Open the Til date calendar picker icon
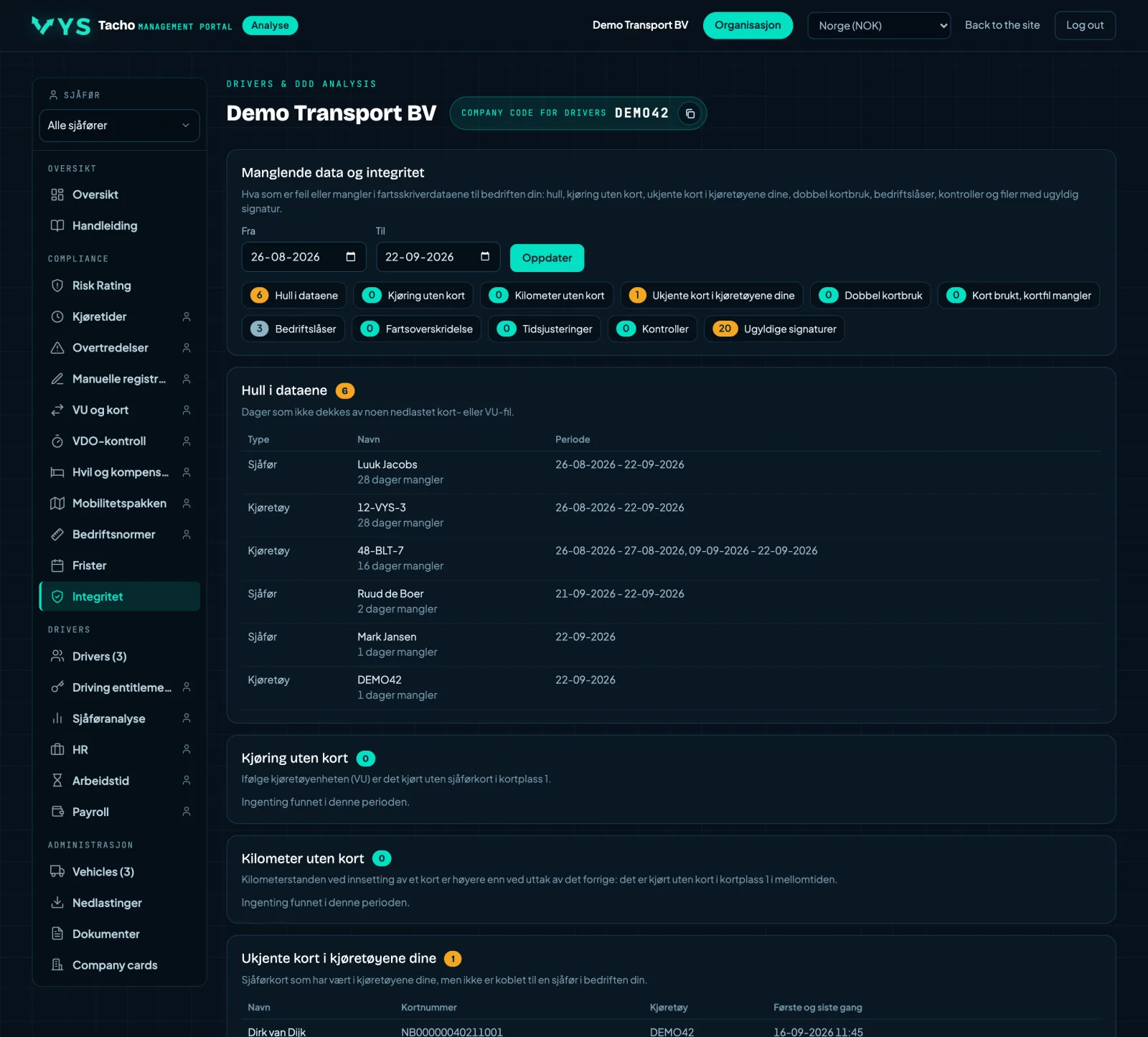Screen dimensions: 1148x1037 (x=485, y=257)
